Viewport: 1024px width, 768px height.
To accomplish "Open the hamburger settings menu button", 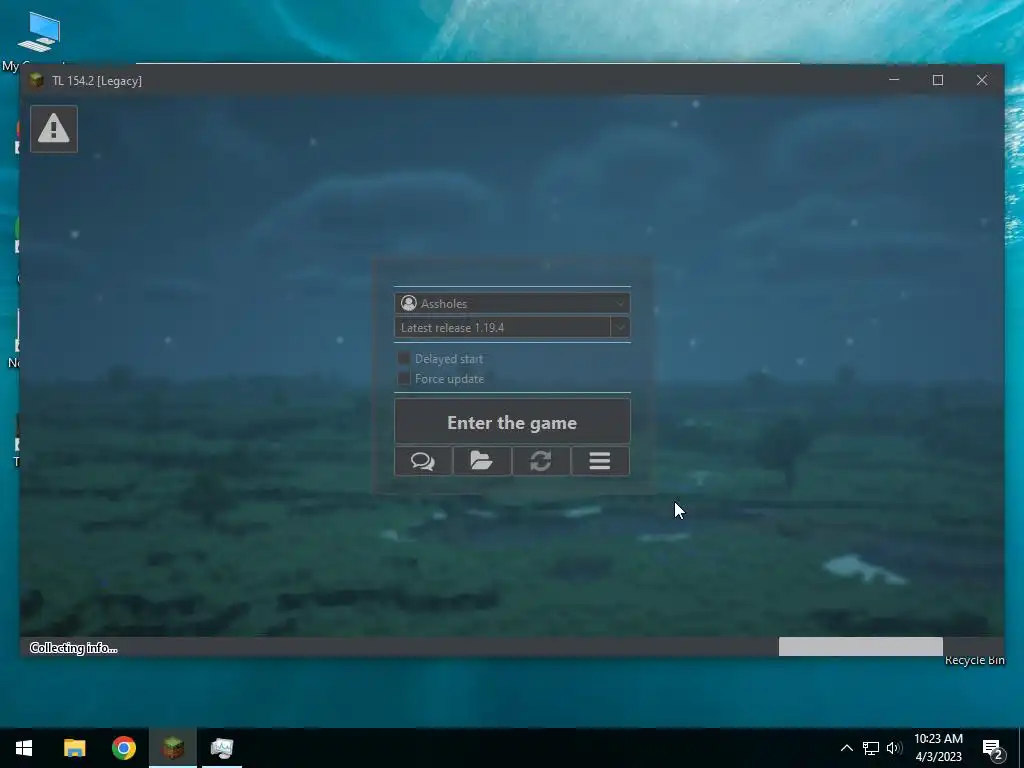I will (x=600, y=461).
